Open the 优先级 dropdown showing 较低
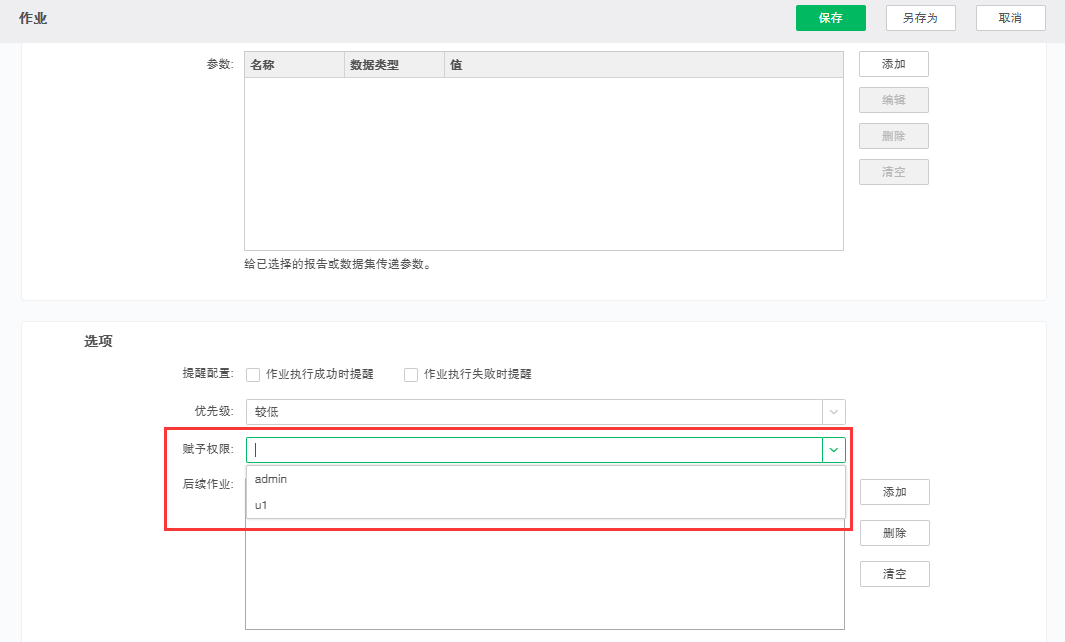The image size is (1065, 642). 545,412
